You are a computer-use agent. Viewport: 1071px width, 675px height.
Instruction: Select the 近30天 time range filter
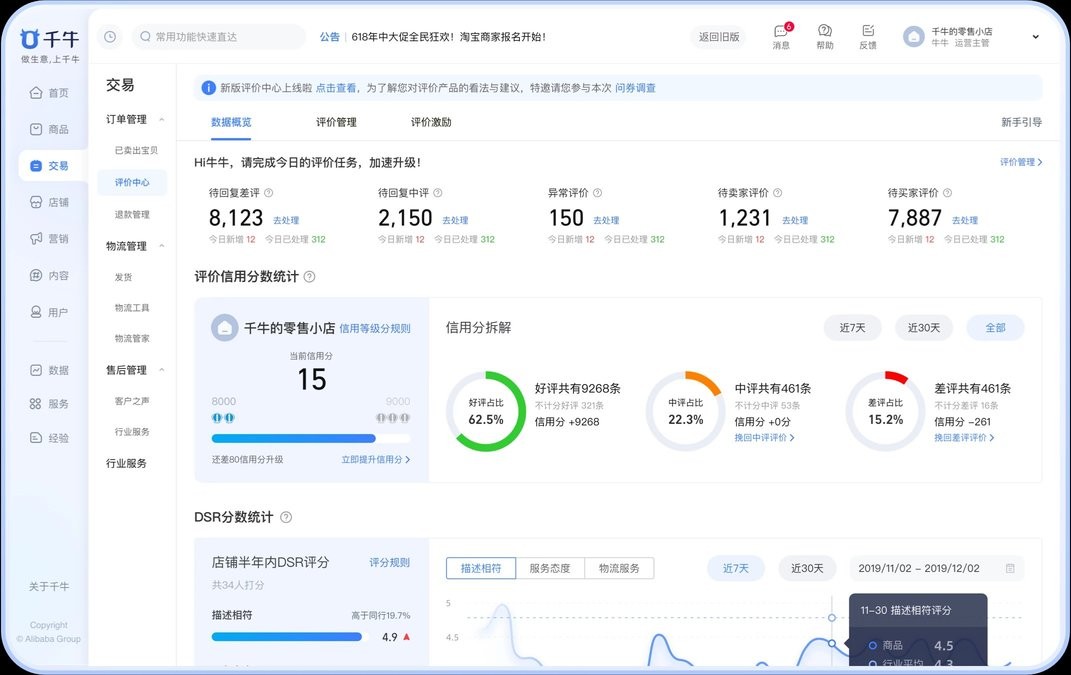coord(923,327)
